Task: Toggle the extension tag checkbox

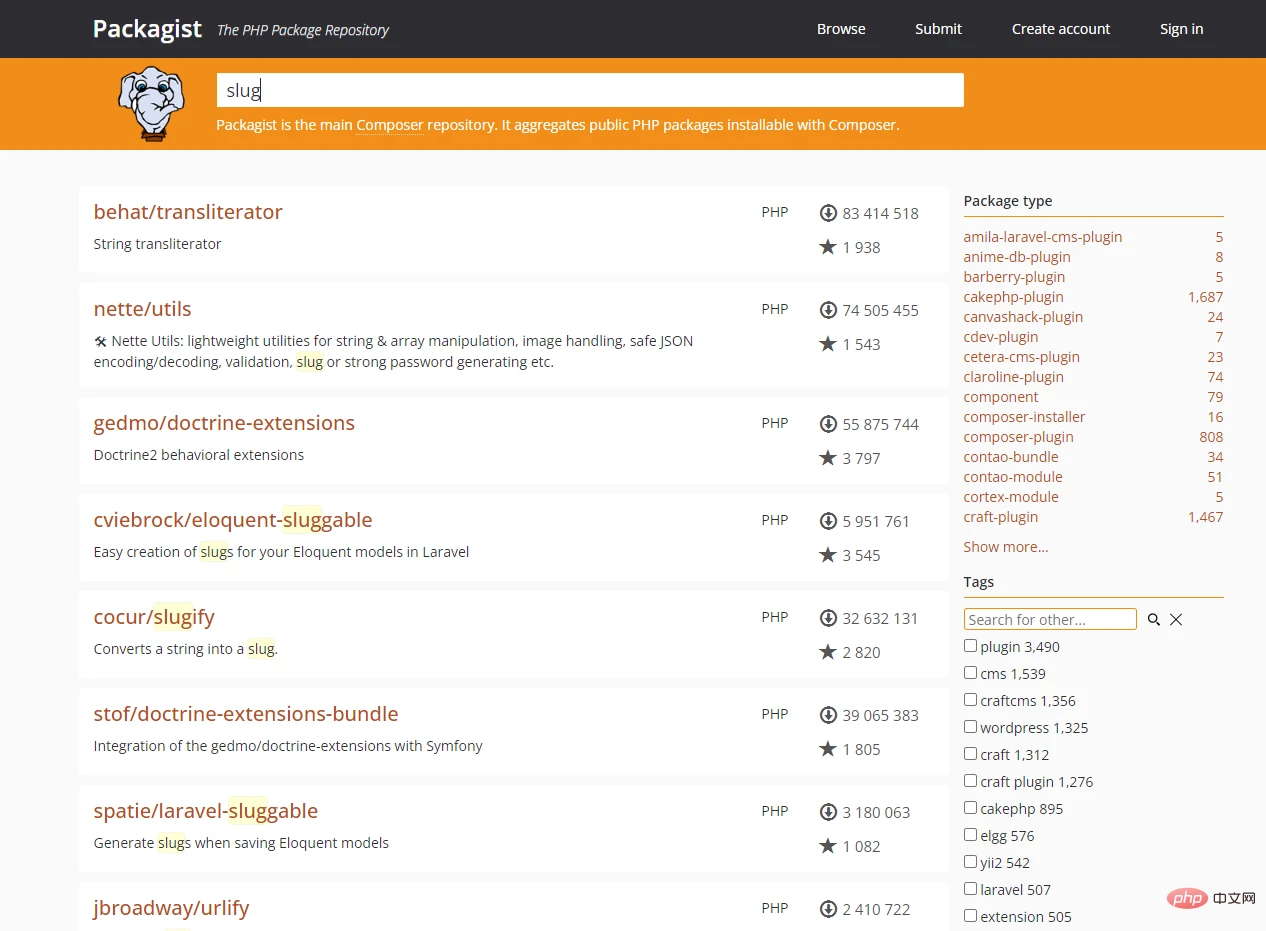Action: [970, 916]
